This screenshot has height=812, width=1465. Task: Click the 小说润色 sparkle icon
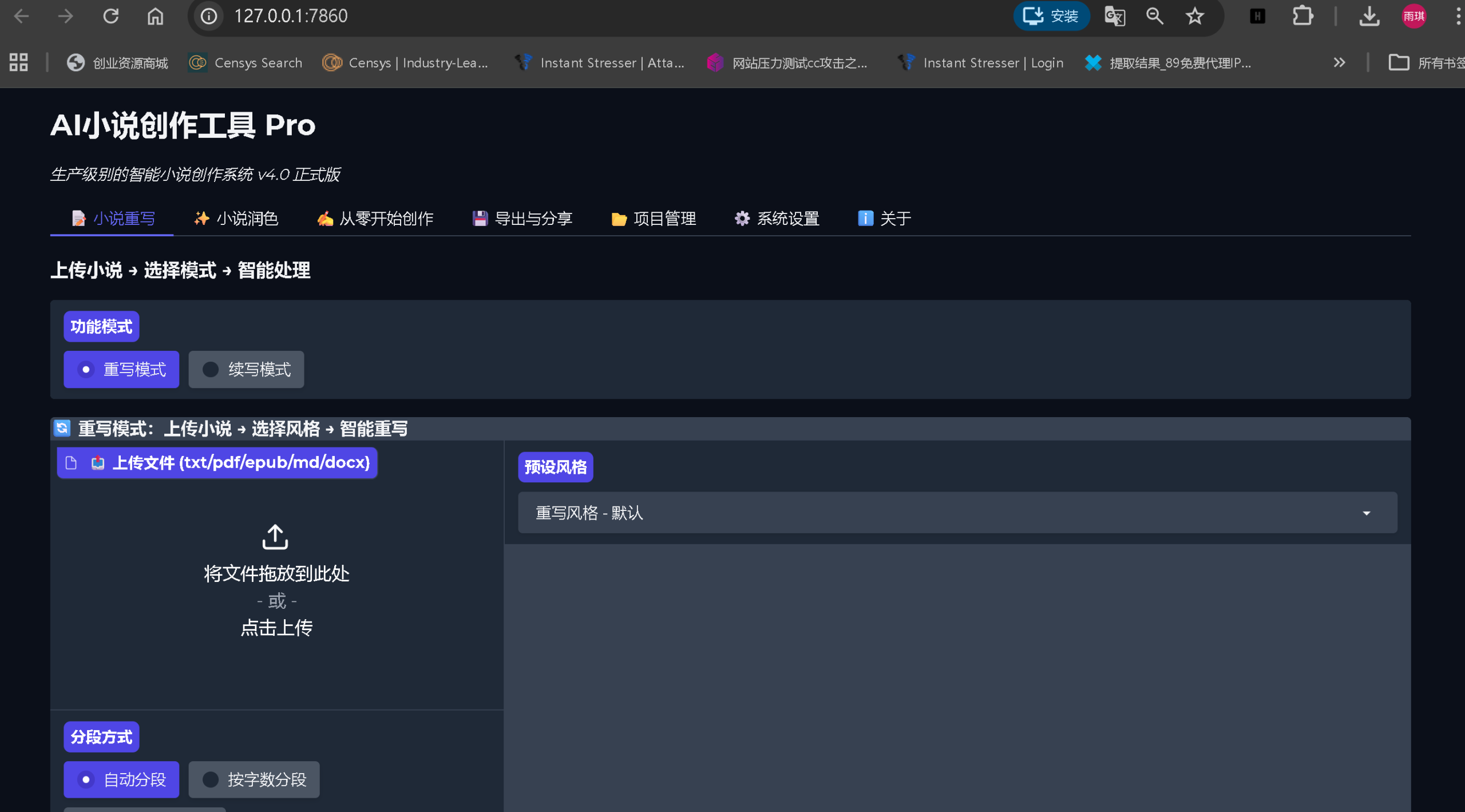(x=202, y=218)
